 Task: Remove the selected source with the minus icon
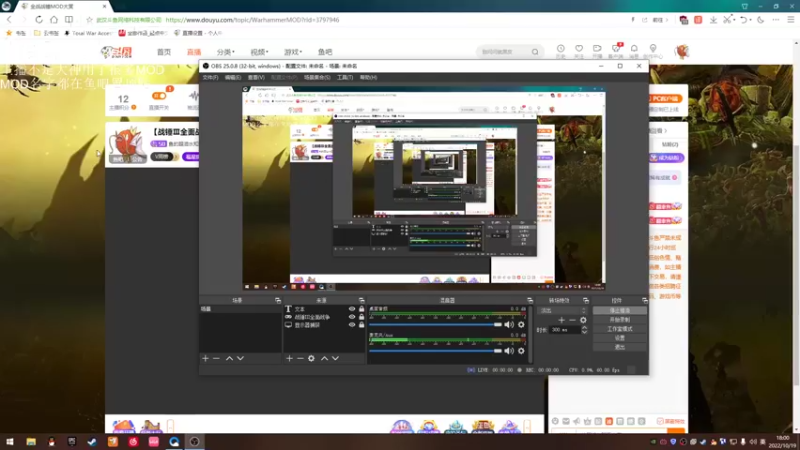click(x=300, y=359)
